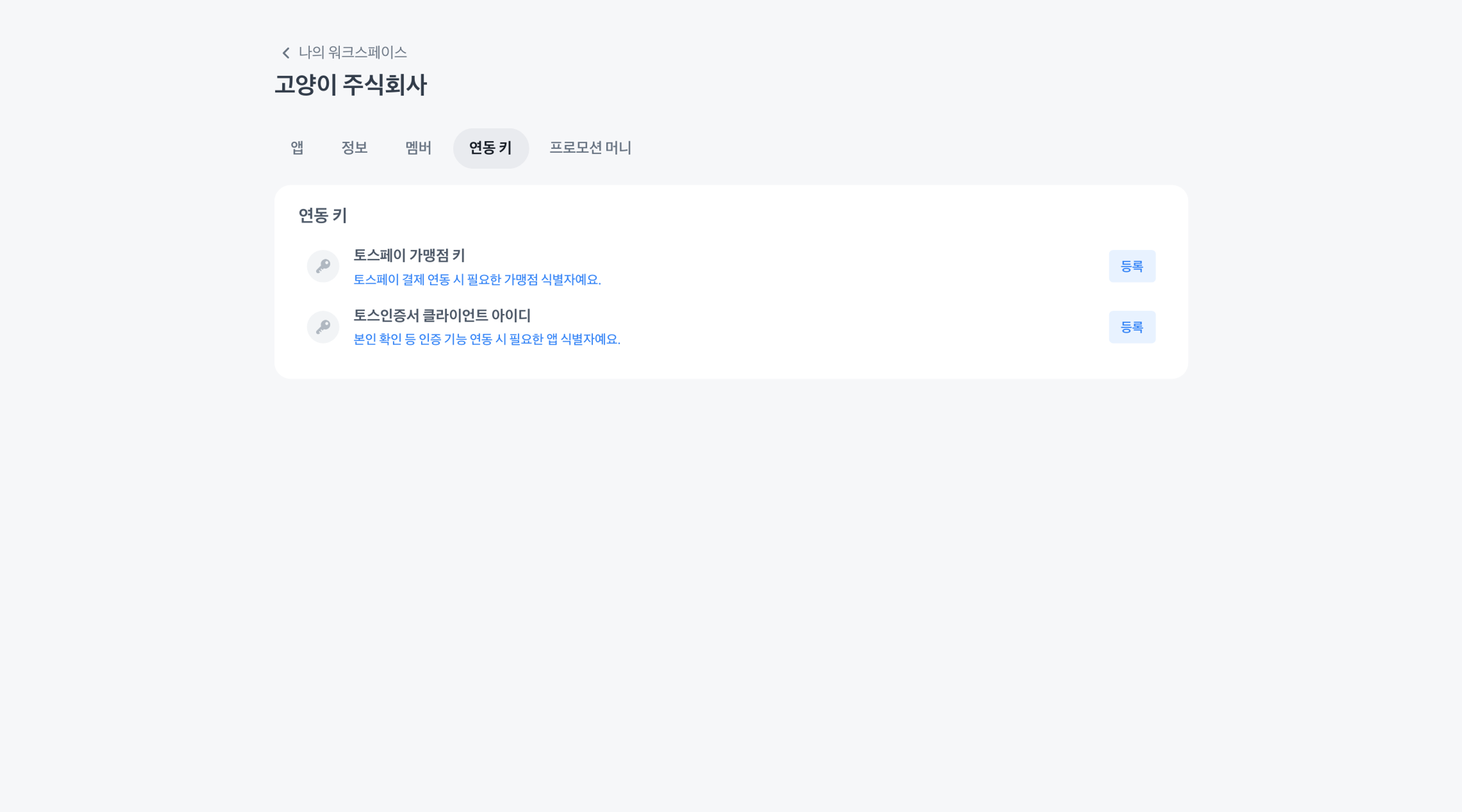Click the 토스페이 가맹점 키 title

tap(409, 255)
